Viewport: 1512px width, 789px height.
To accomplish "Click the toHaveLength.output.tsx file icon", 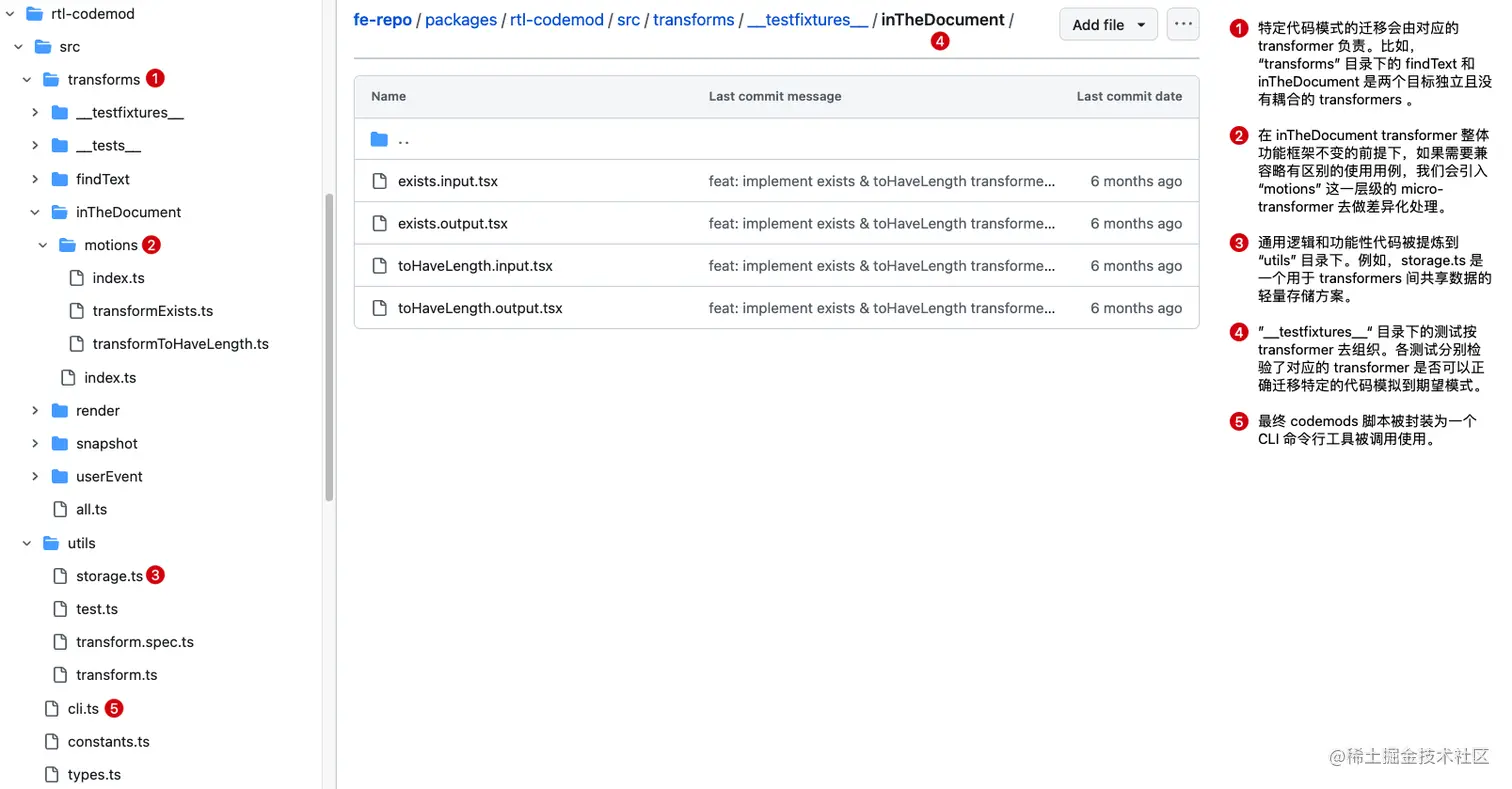I will (x=379, y=308).
